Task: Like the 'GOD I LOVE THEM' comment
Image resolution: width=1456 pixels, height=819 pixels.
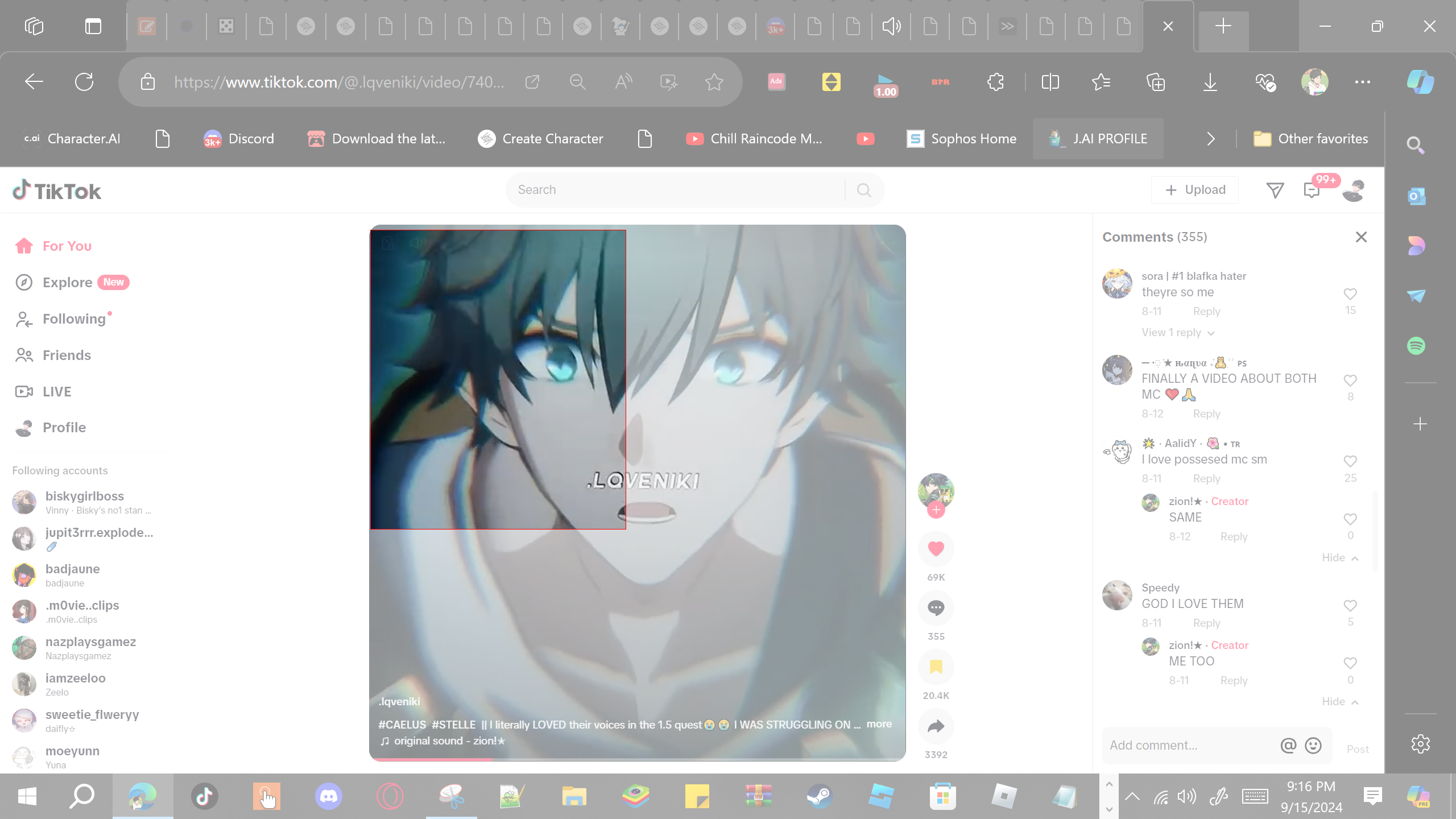Action: tap(1350, 606)
